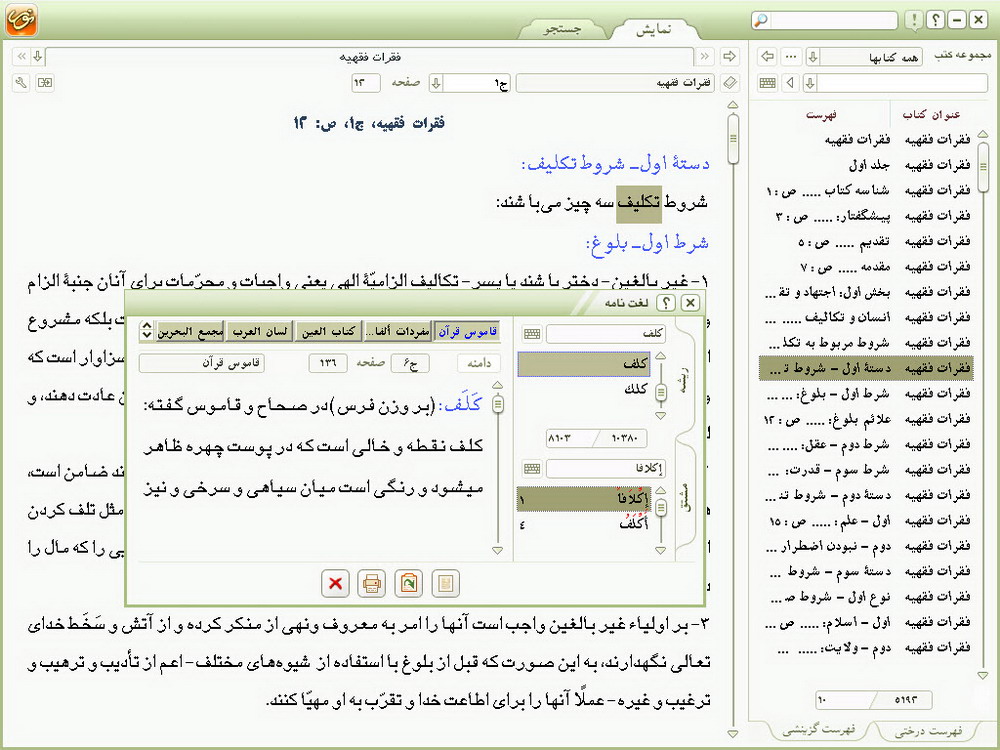Click the double chevron beside the forward arrow button
The image size is (1000, 750).
coord(705,57)
